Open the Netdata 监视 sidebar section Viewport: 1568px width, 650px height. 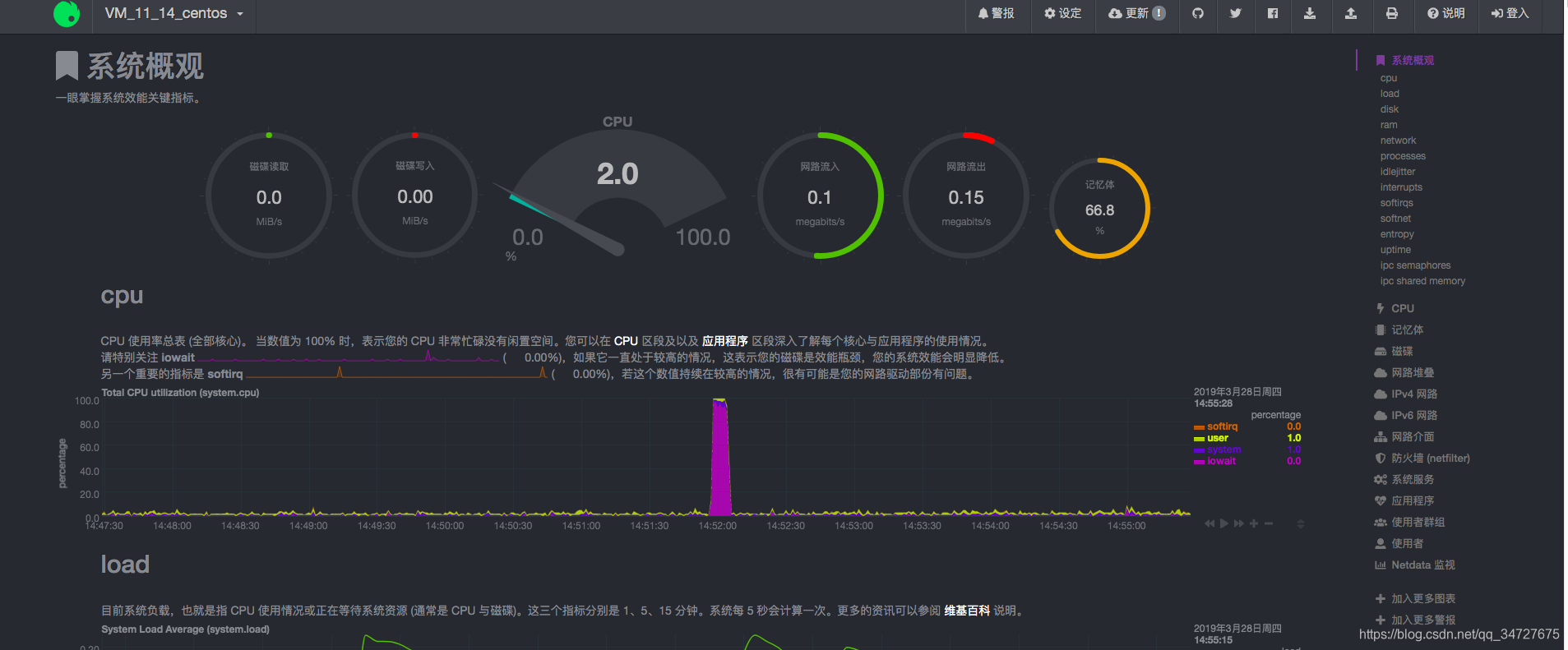pos(1415,565)
